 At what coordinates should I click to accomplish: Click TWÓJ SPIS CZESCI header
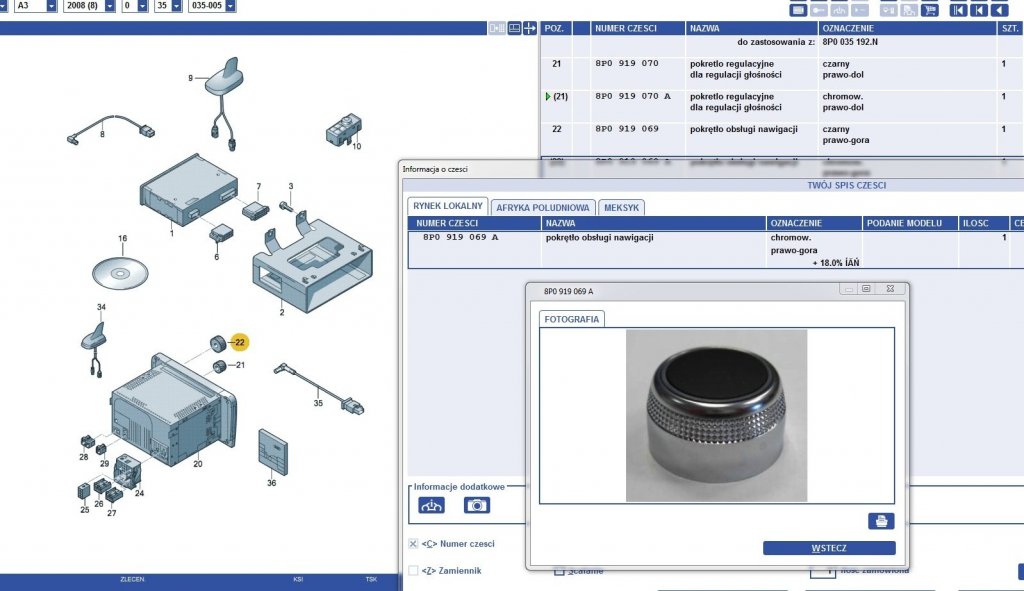pyautogui.click(x=846, y=185)
